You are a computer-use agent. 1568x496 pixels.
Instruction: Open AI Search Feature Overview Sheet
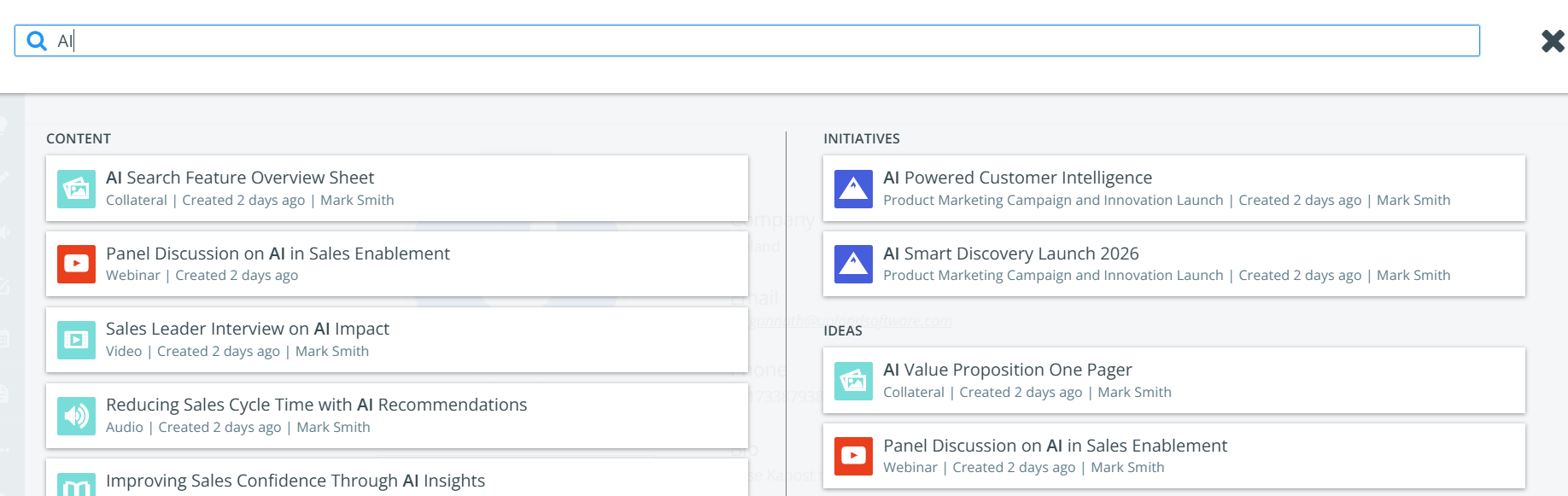coord(240,178)
